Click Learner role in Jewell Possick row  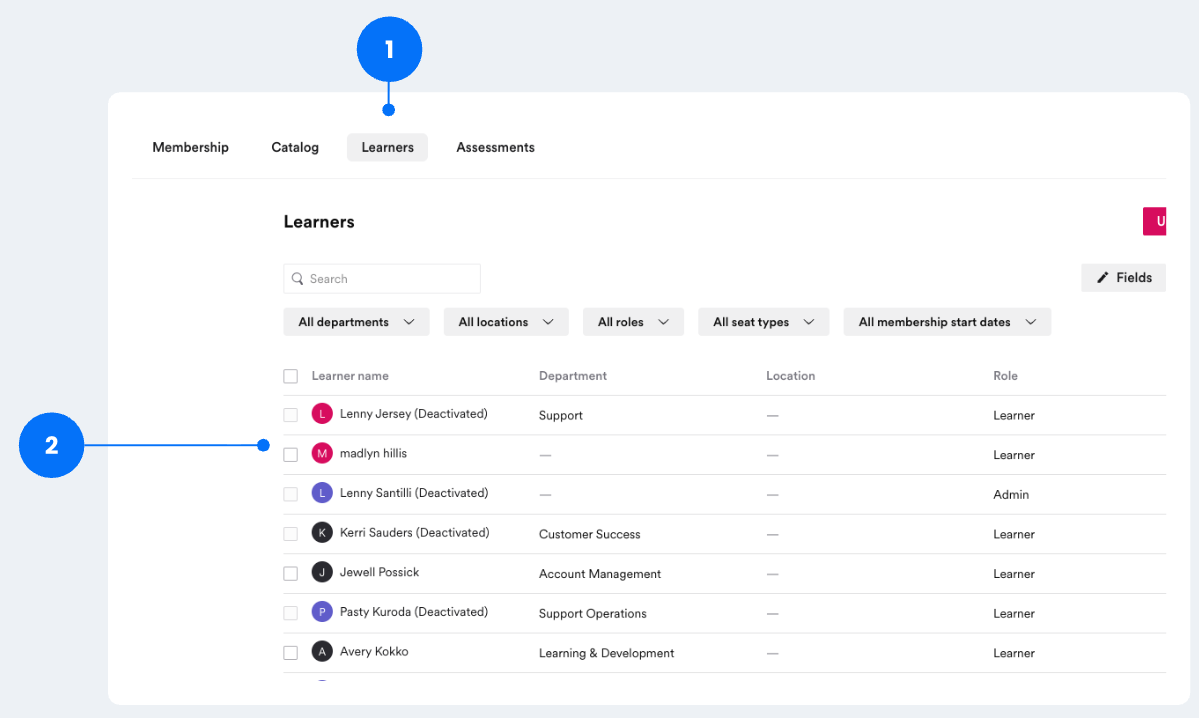(1014, 574)
